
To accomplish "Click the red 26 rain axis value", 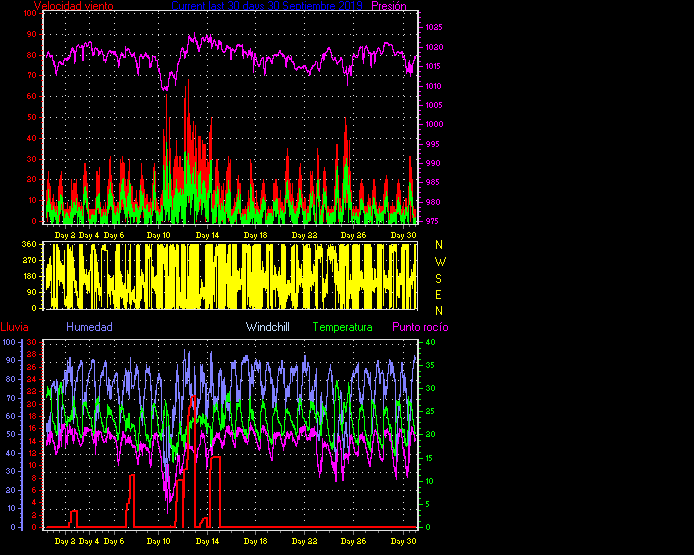I will (31, 367).
